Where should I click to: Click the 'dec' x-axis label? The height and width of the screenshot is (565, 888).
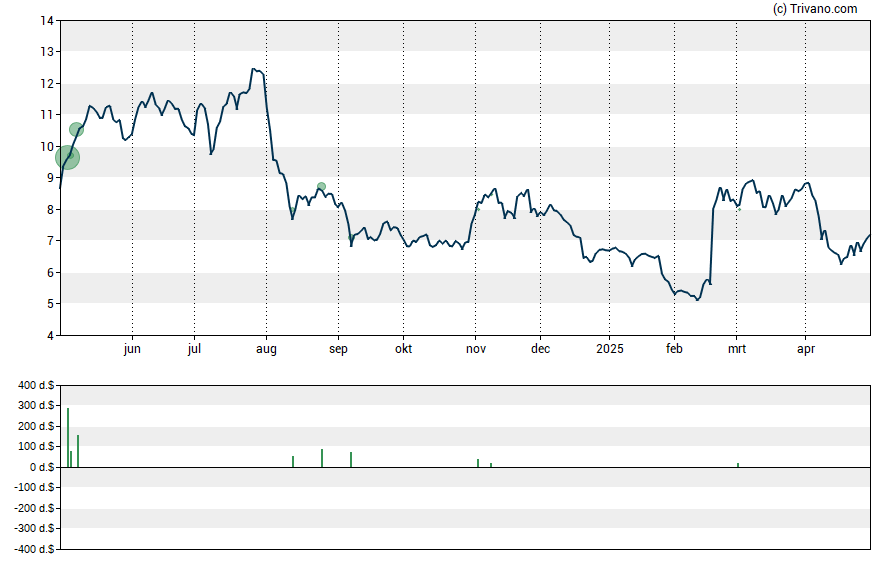tap(540, 348)
